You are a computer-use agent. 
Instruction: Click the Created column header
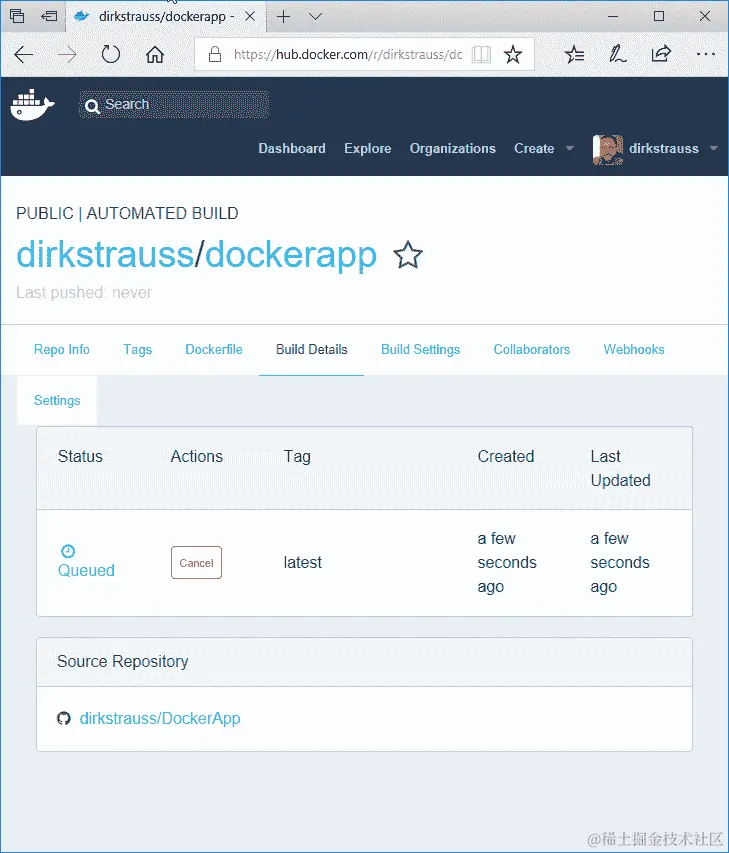pyautogui.click(x=506, y=456)
